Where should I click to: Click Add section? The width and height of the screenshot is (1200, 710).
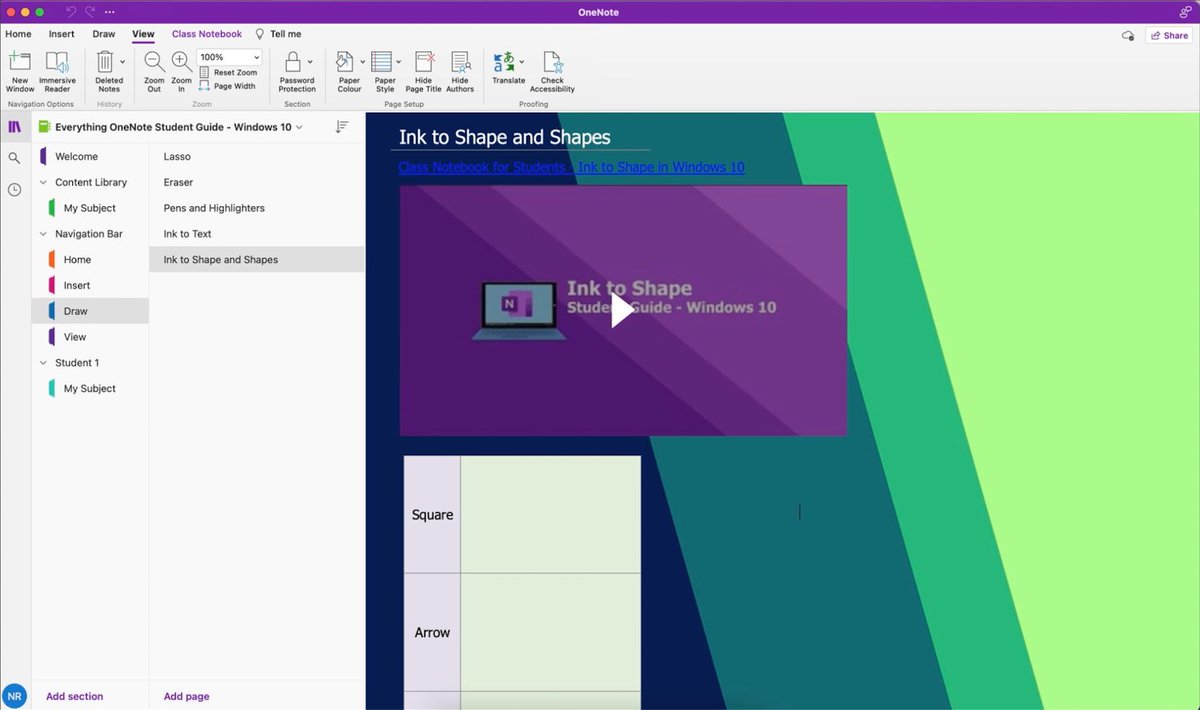point(74,696)
